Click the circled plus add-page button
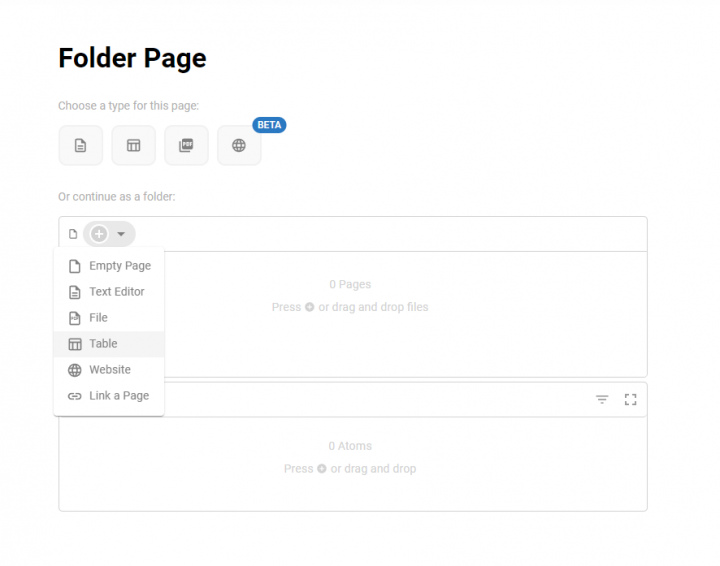This screenshot has width=720, height=566. pyautogui.click(x=99, y=234)
